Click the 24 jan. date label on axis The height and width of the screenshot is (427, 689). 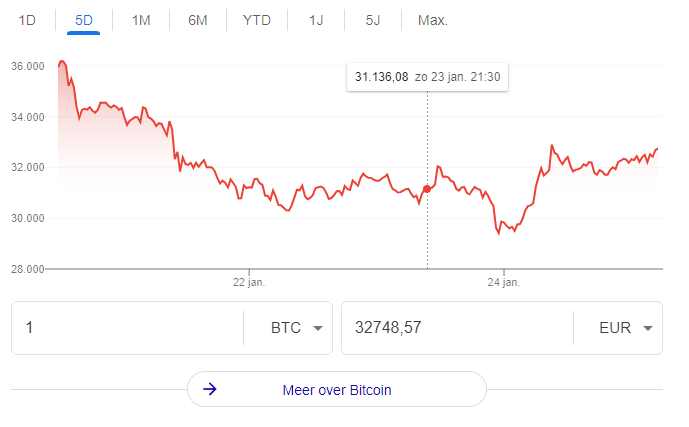(x=504, y=283)
